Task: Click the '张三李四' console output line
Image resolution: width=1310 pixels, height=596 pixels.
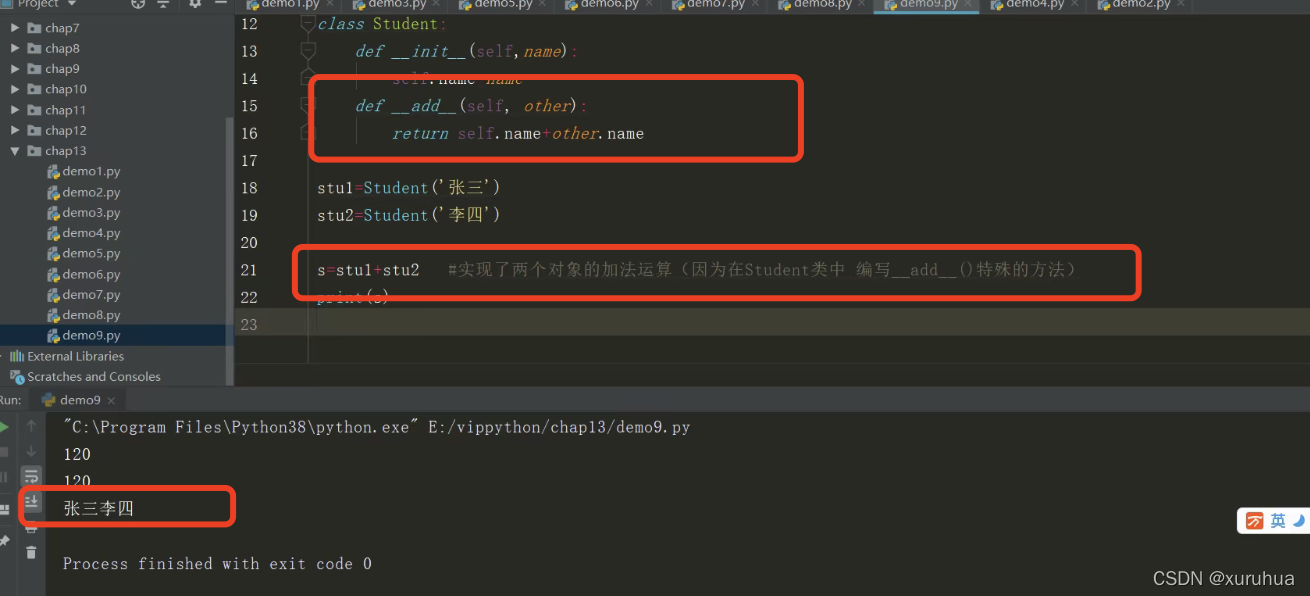Action: click(x=98, y=509)
